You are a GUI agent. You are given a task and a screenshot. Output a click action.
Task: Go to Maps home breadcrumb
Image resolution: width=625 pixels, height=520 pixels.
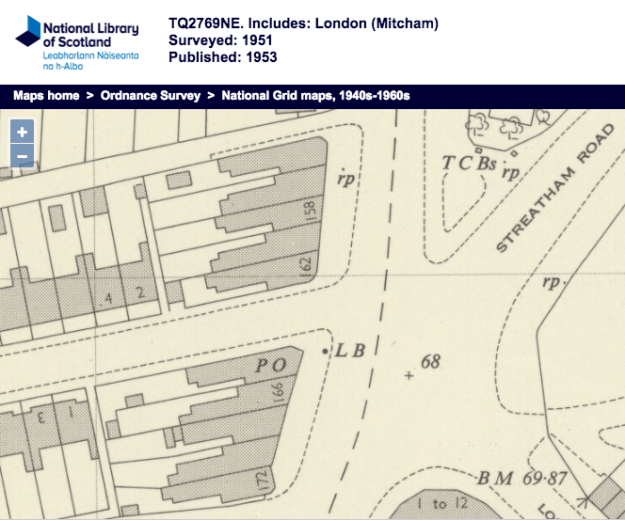(46, 96)
